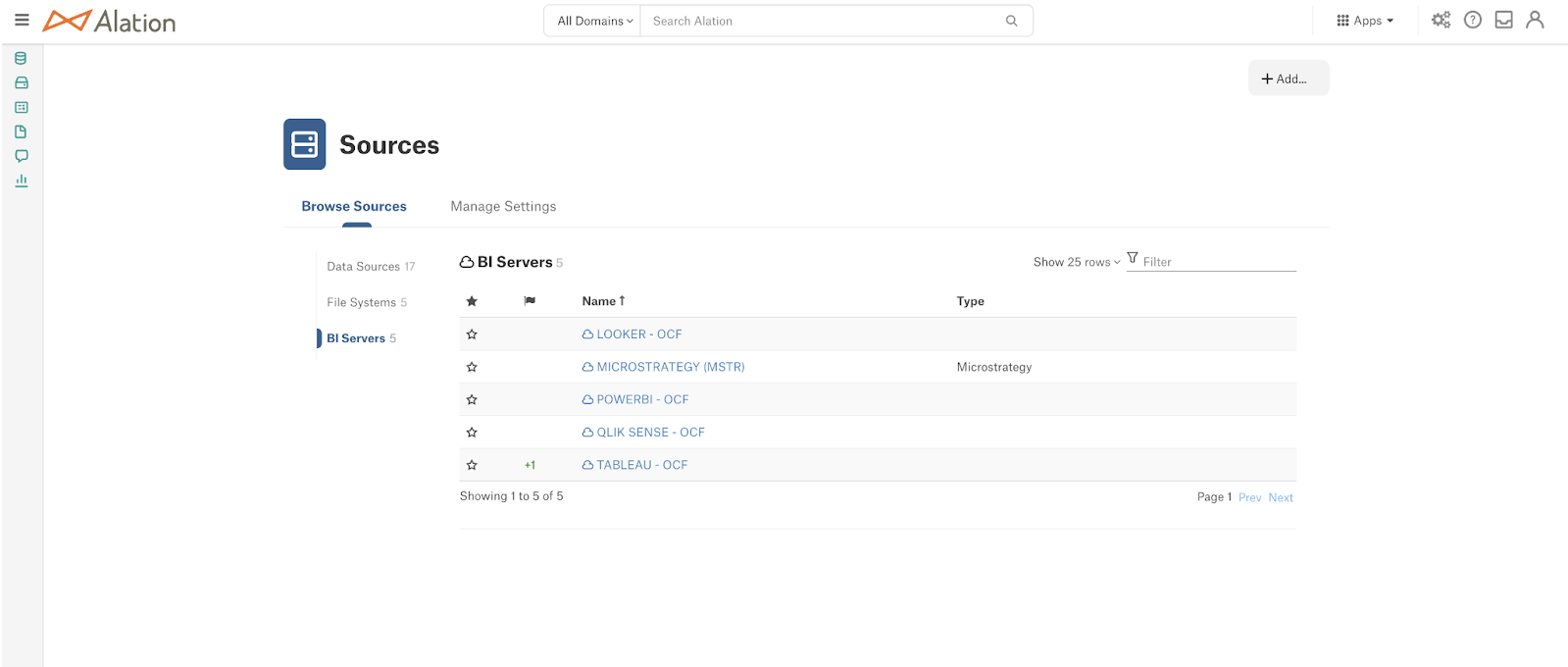
Task: Open admin settings gears icon
Action: [x=1441, y=20]
